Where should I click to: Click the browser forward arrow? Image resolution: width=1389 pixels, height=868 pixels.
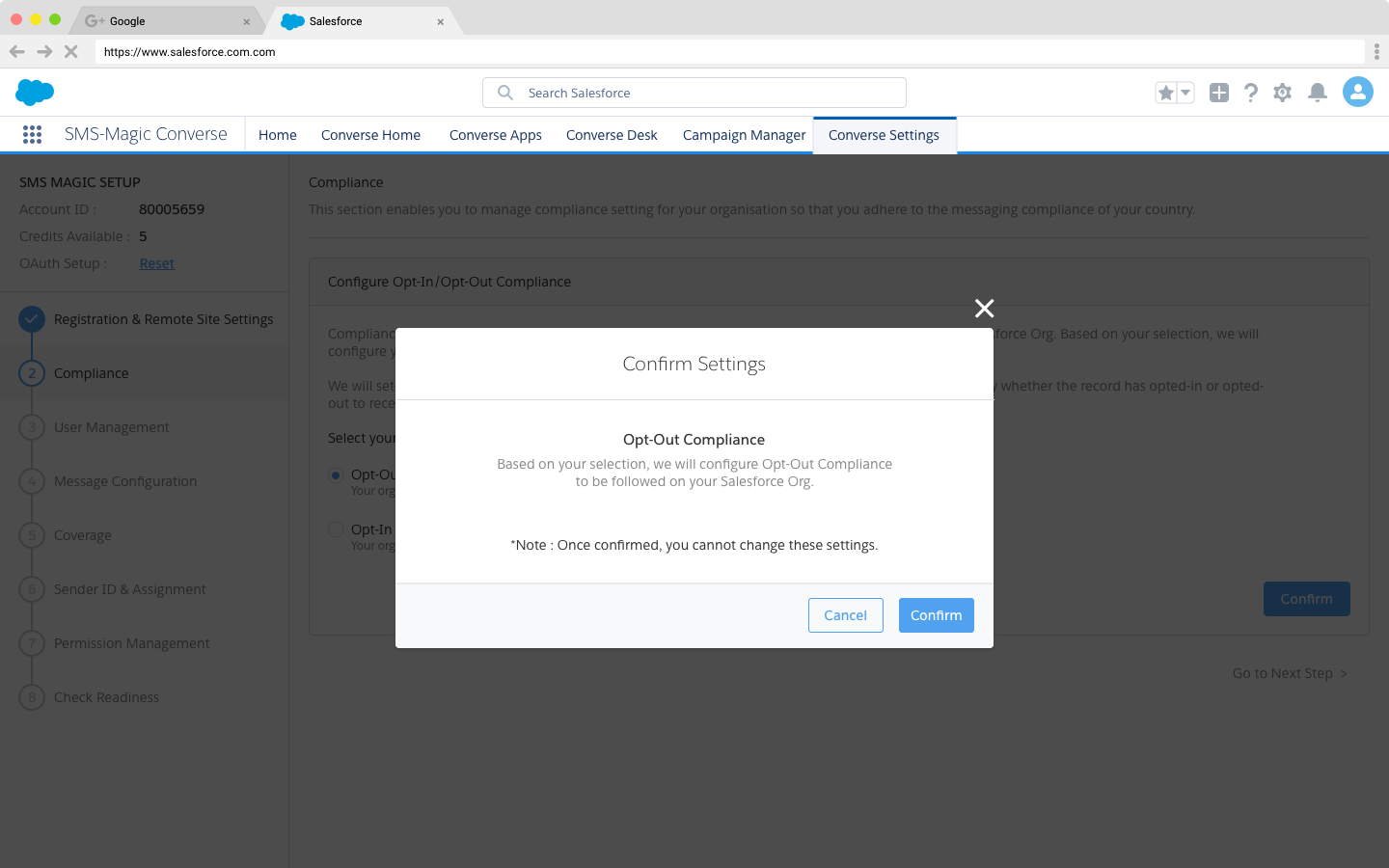click(x=44, y=52)
